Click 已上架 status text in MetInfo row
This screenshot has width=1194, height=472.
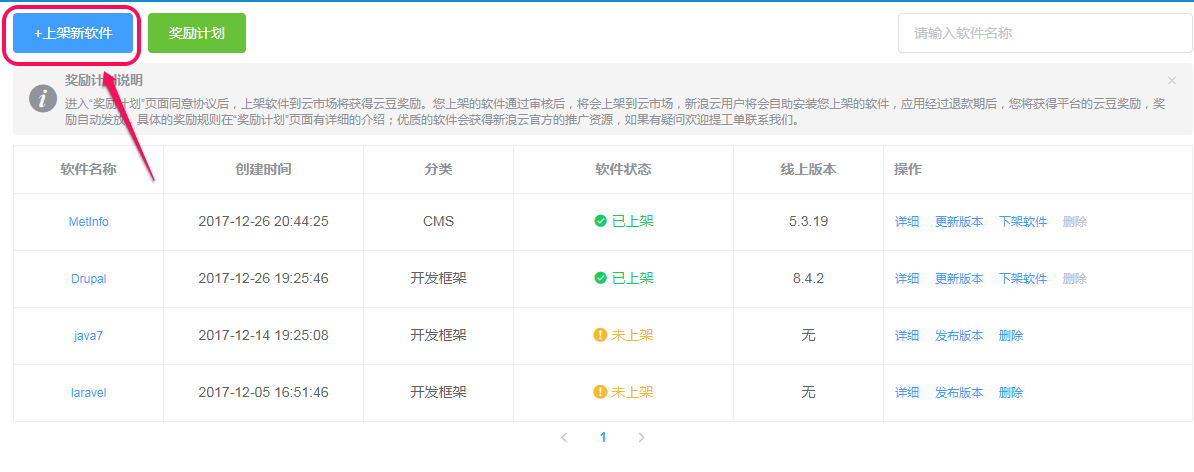click(633, 222)
